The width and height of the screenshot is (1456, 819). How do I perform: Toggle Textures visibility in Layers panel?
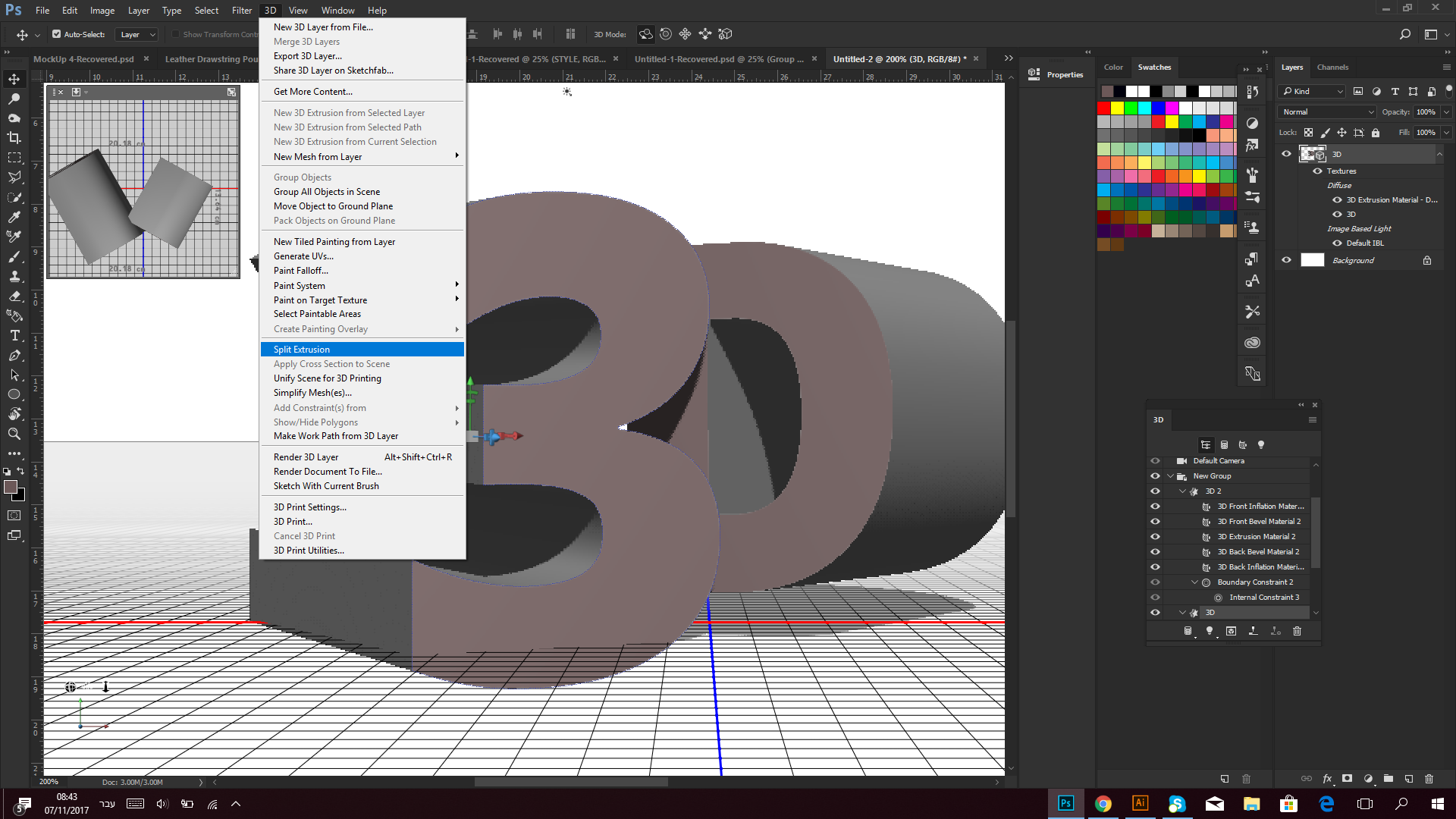pos(1318,171)
